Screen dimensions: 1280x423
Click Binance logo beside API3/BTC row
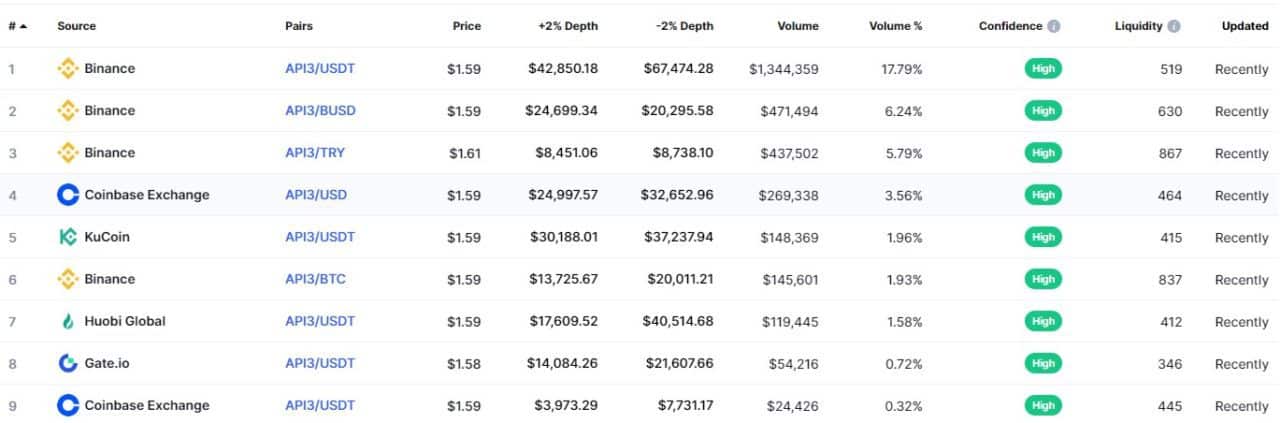[x=68, y=279]
